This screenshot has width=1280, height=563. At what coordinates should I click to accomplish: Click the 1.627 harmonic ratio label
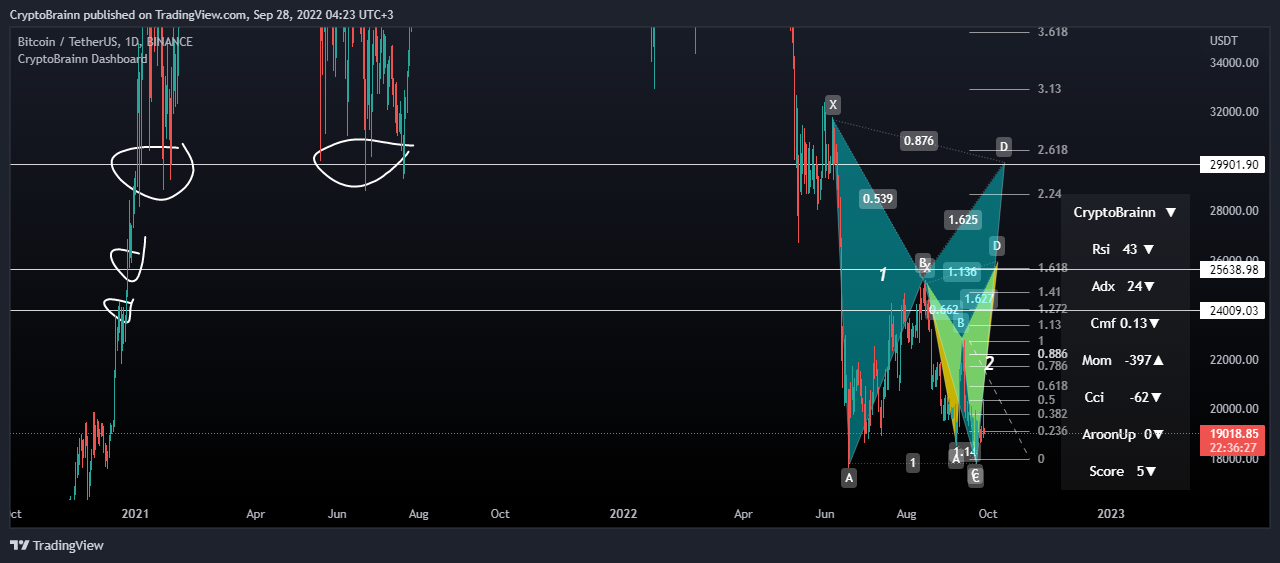(979, 298)
